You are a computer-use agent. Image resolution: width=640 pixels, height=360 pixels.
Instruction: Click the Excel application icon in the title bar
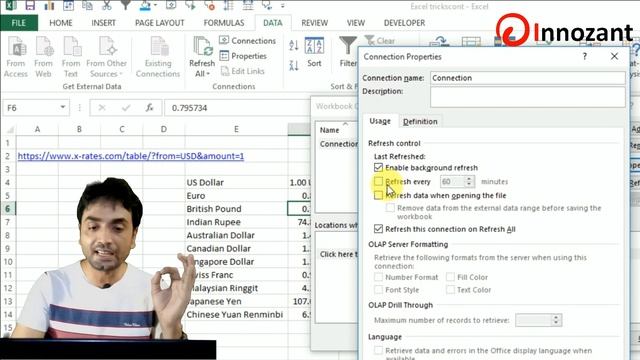click(11, 5)
